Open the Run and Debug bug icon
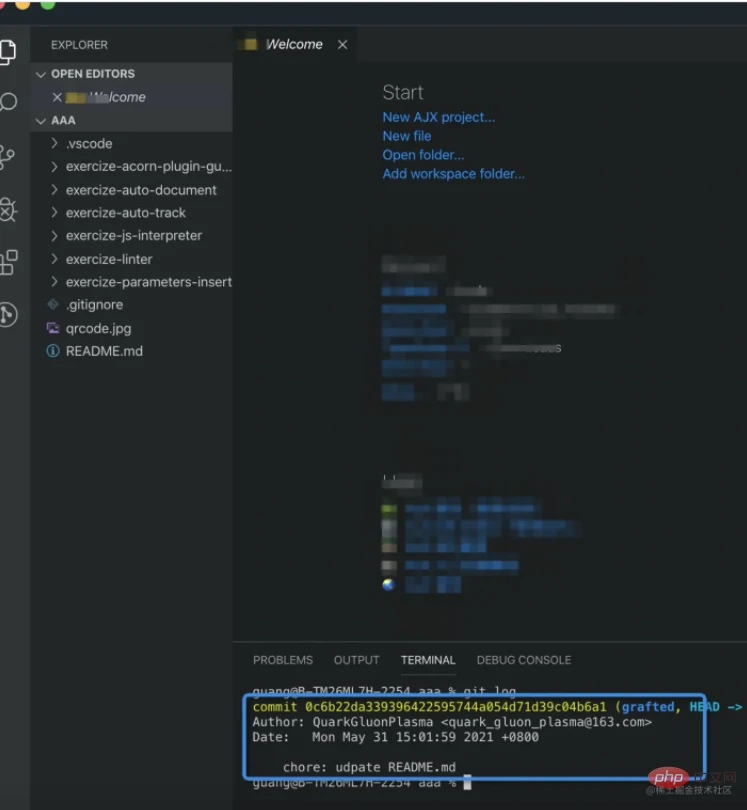The width and height of the screenshot is (747, 810). point(8,210)
